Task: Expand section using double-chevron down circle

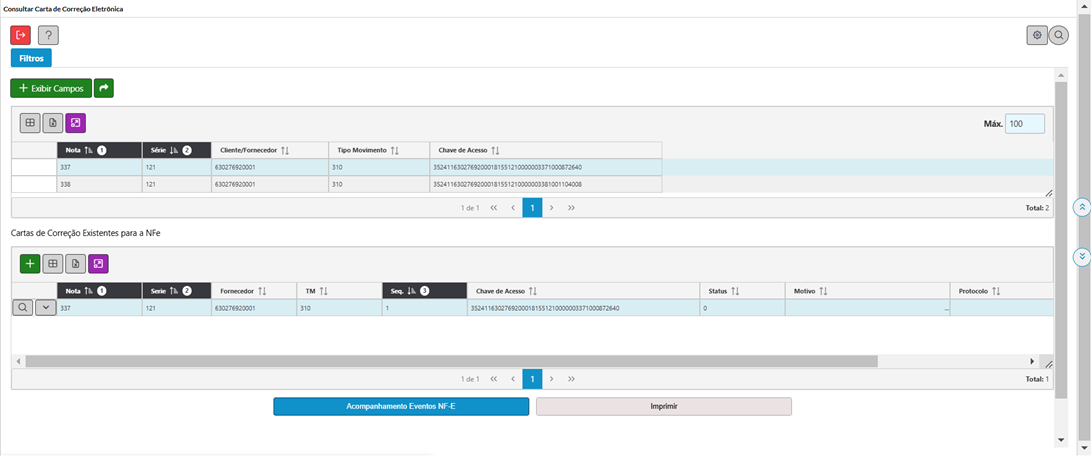Action: point(1081,257)
